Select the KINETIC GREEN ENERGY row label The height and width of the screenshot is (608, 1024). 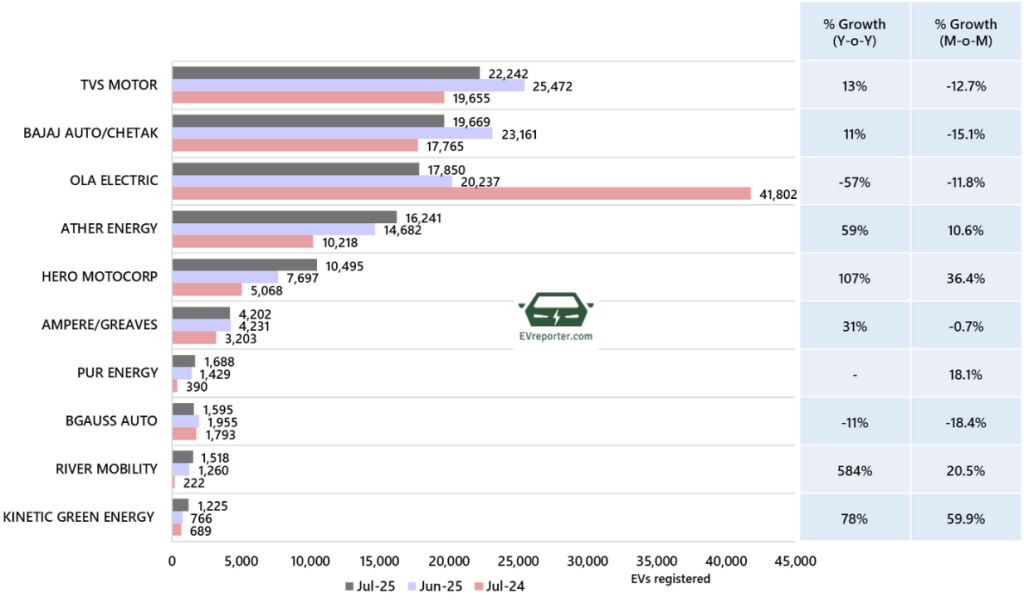point(78,517)
